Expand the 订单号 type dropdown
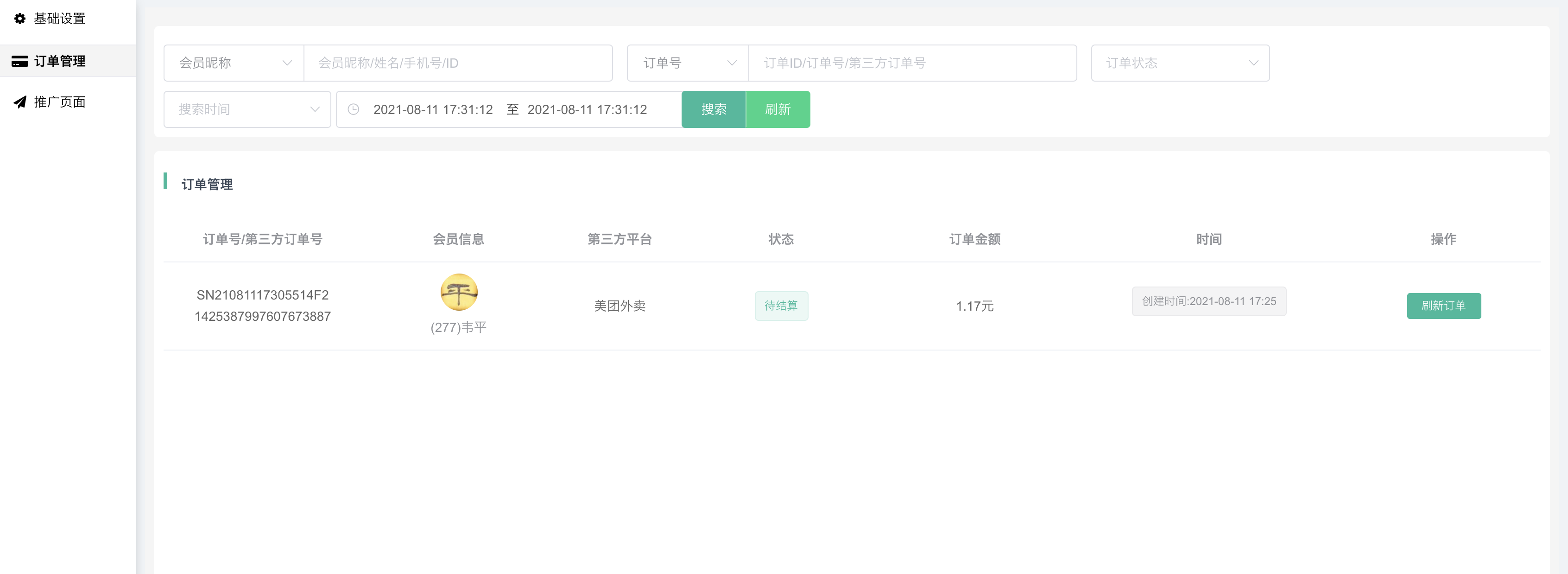The image size is (1568, 574). click(688, 63)
